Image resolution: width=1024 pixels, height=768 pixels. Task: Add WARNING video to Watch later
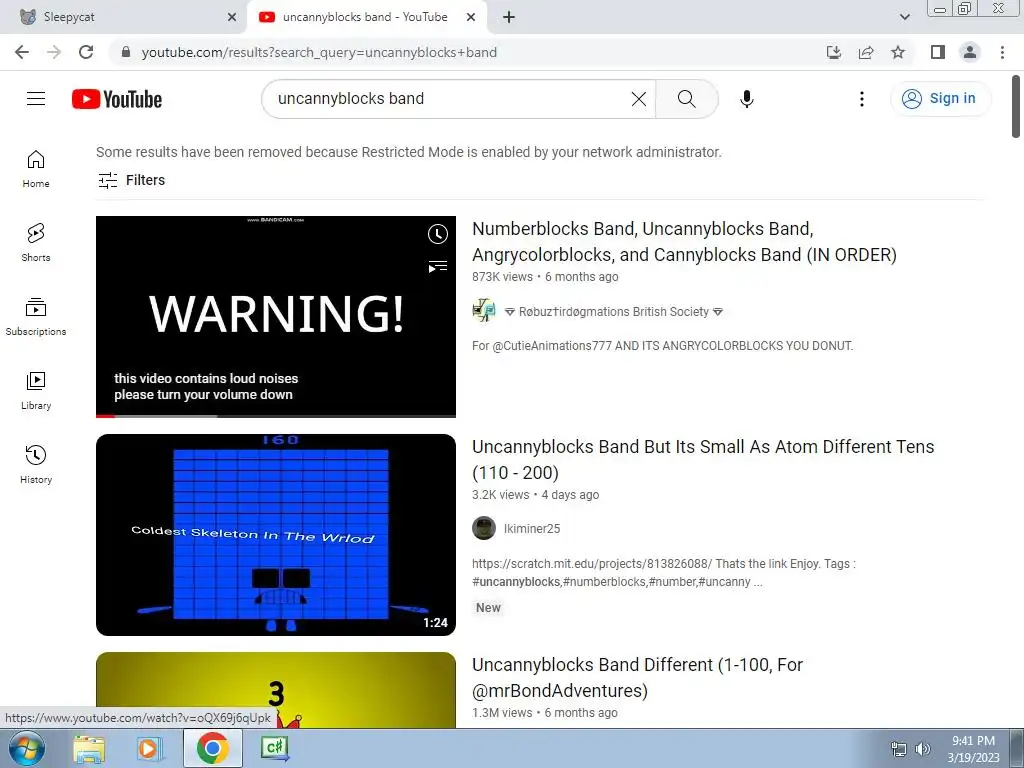438,234
